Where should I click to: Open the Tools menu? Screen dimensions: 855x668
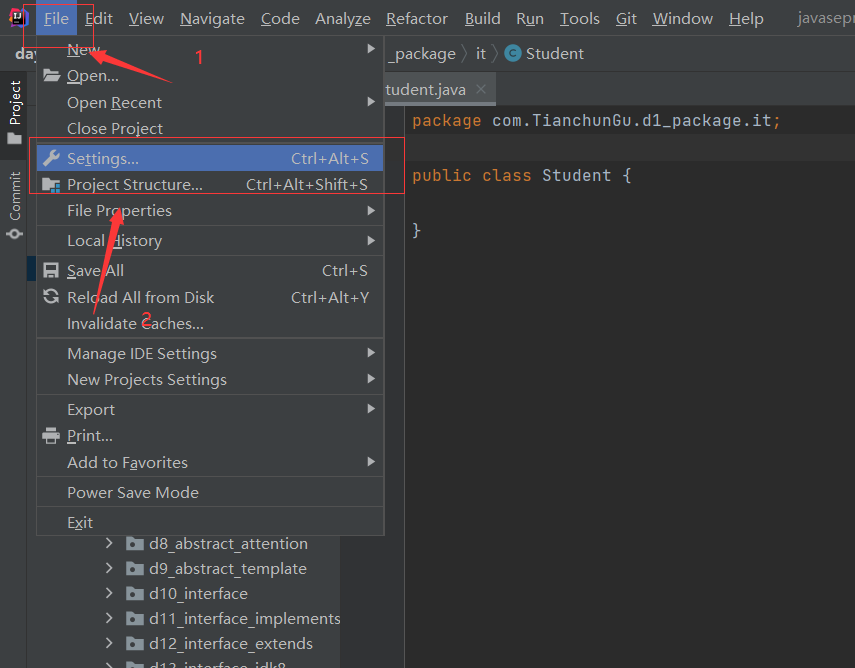tap(579, 19)
